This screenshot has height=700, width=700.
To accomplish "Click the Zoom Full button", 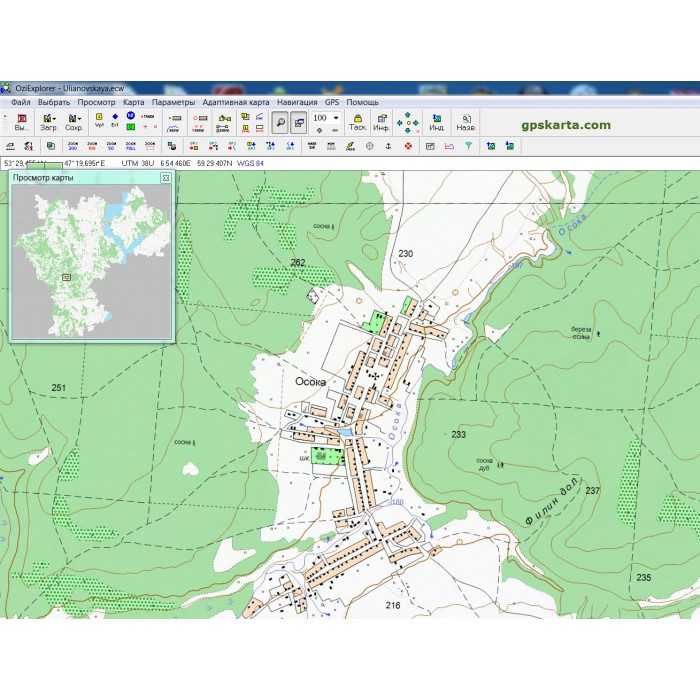I will coord(131,146).
